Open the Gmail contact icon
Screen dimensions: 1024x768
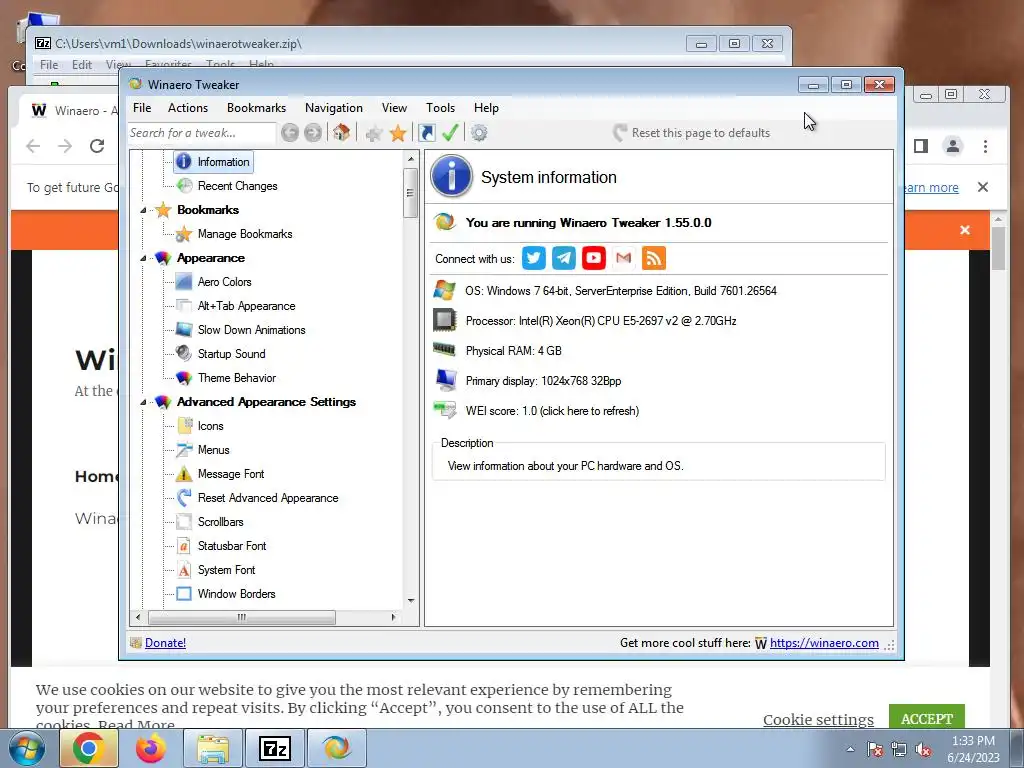click(624, 258)
